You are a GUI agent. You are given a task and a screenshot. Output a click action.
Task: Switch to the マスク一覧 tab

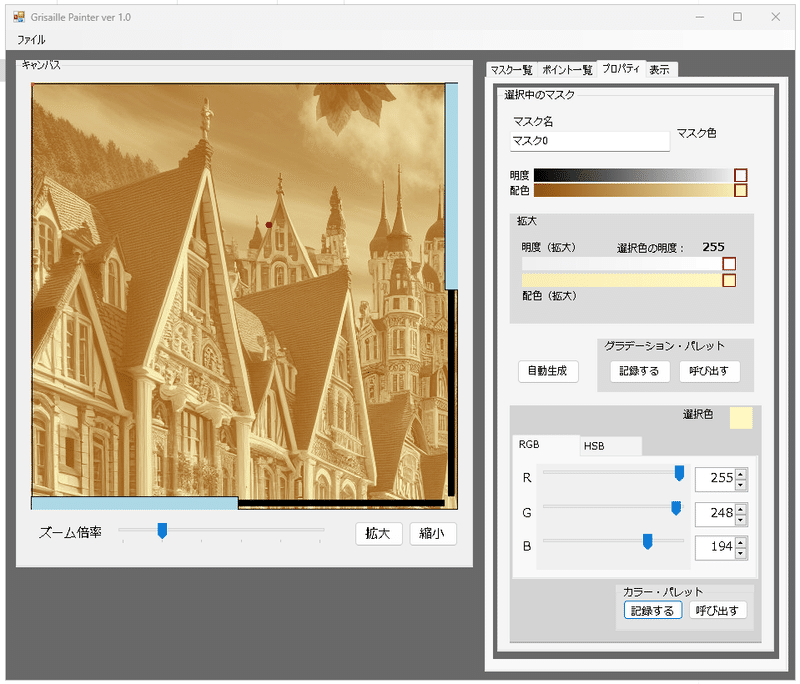click(x=512, y=70)
